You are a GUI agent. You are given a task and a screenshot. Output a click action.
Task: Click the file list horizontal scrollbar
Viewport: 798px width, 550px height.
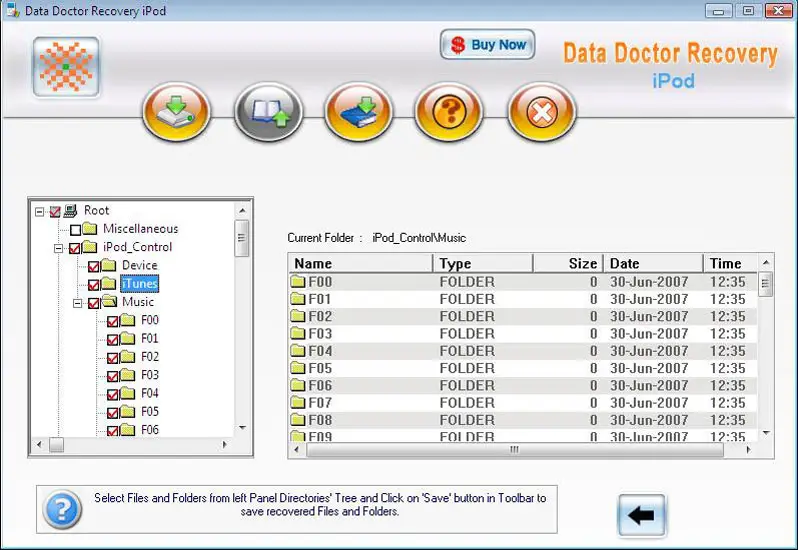[x=515, y=450]
